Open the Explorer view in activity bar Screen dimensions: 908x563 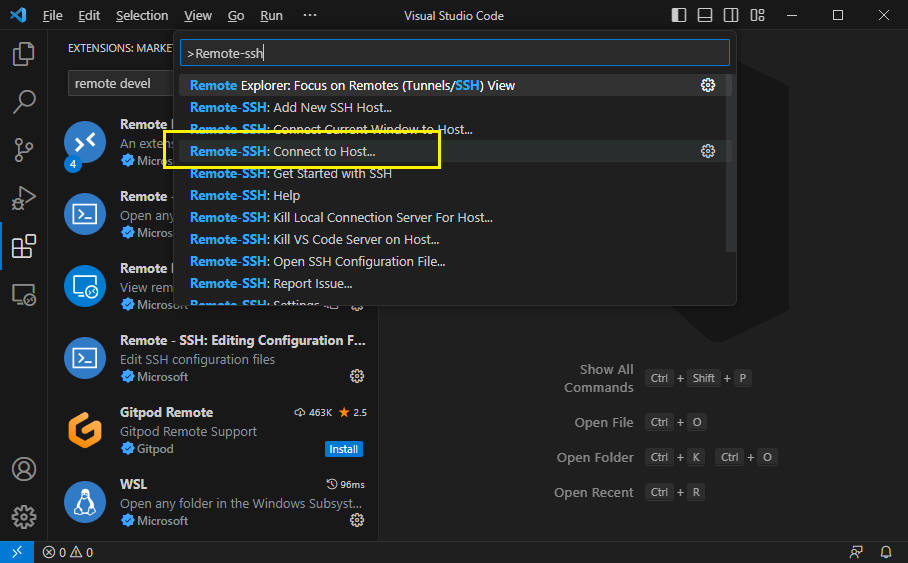pos(24,54)
